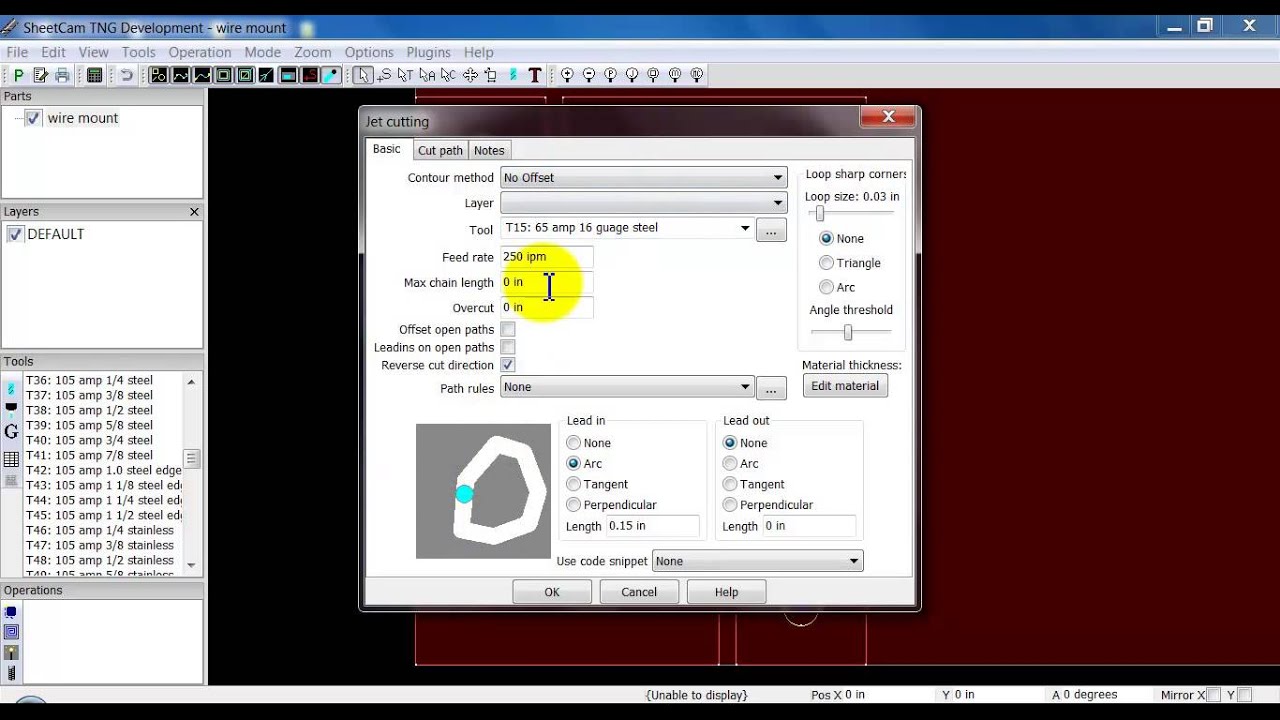Switch to the Cut path tab
The image size is (1280, 720).
click(x=440, y=150)
